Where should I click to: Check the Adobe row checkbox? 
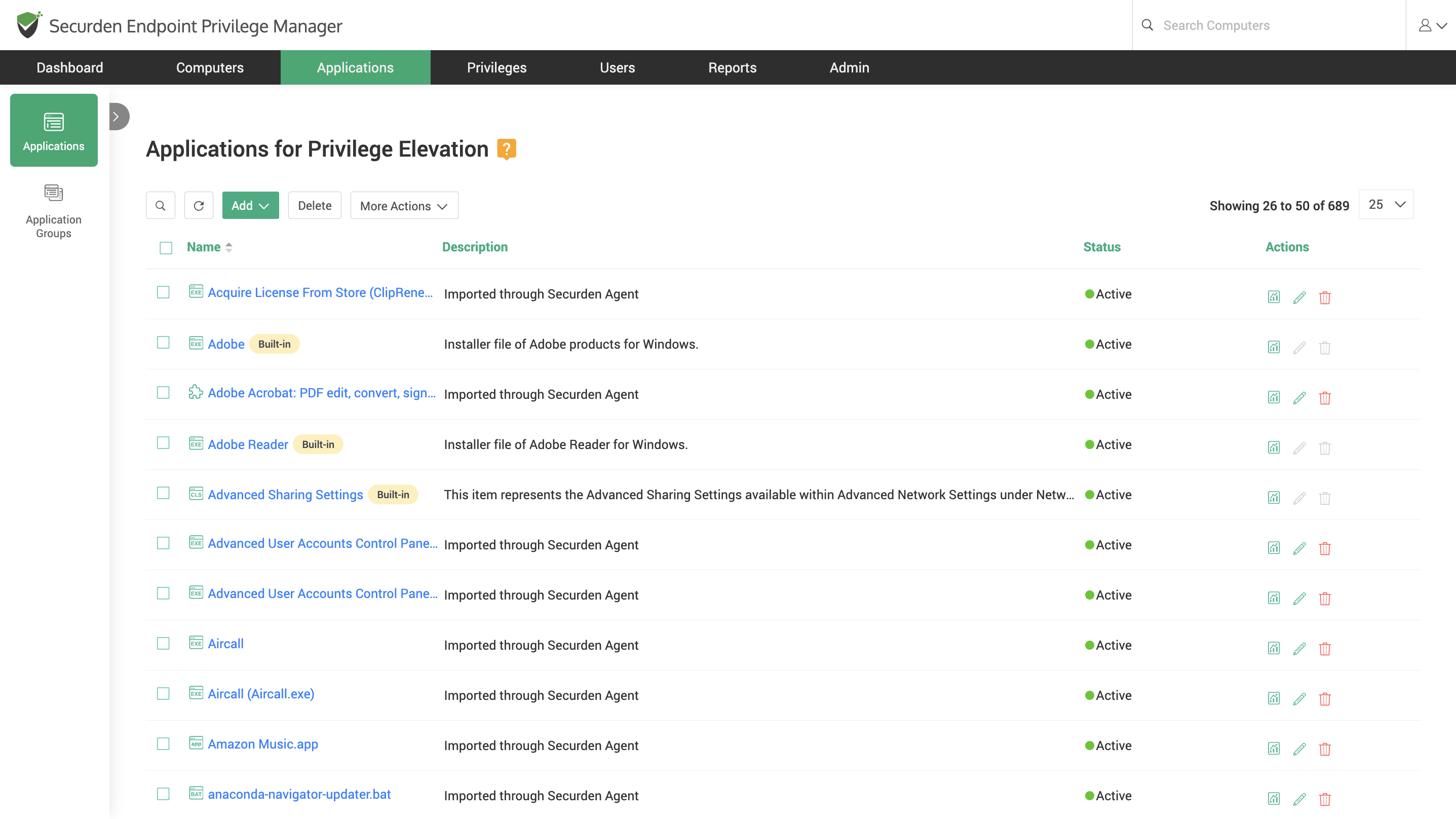coord(163,343)
